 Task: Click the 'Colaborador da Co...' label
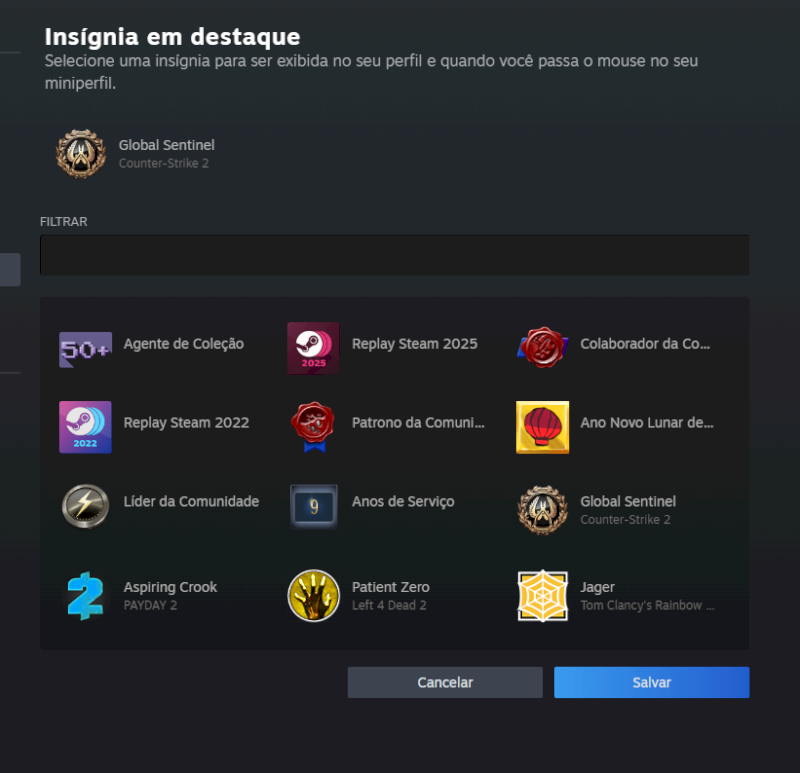(x=645, y=344)
